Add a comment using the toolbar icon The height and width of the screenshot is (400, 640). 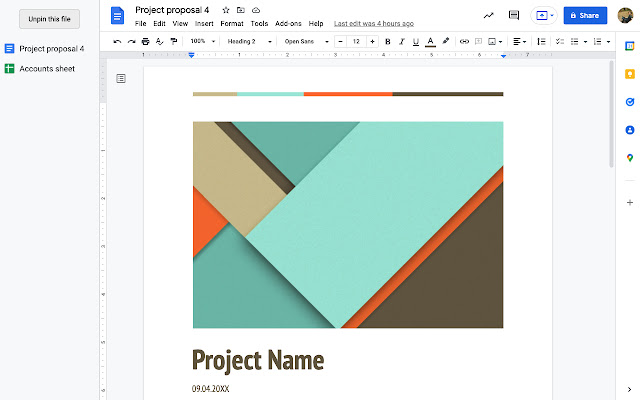[478, 41]
